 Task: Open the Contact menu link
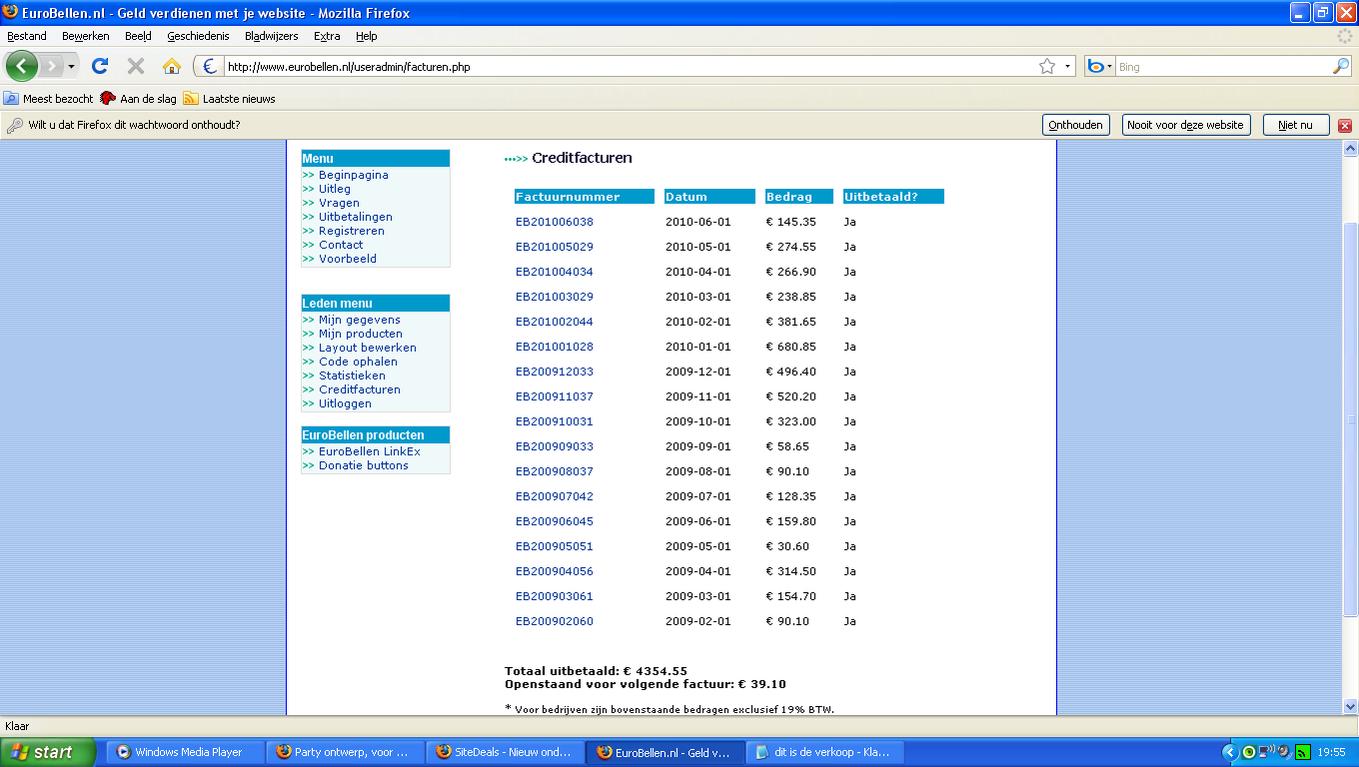point(341,245)
